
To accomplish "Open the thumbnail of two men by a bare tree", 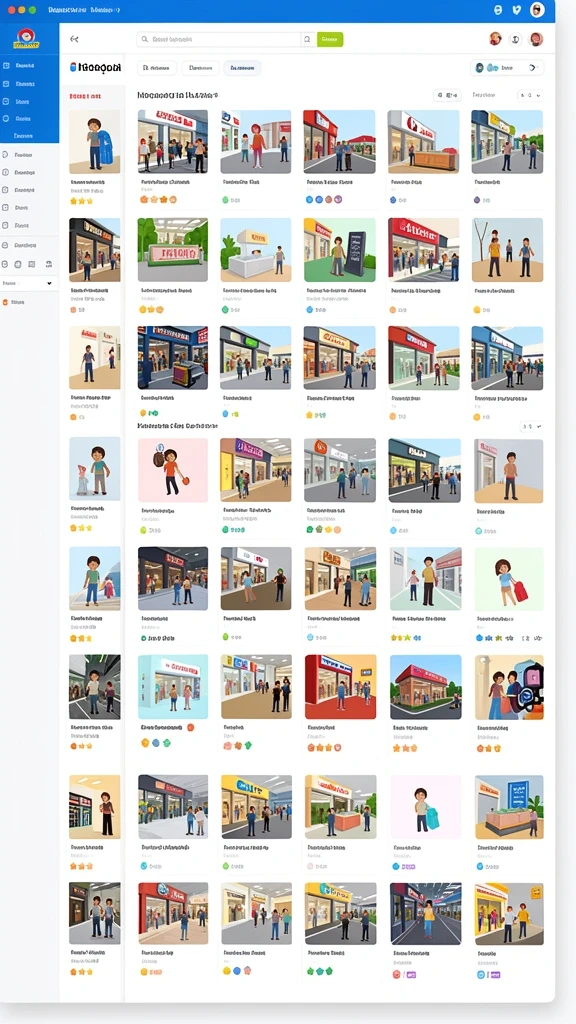I will point(507,249).
